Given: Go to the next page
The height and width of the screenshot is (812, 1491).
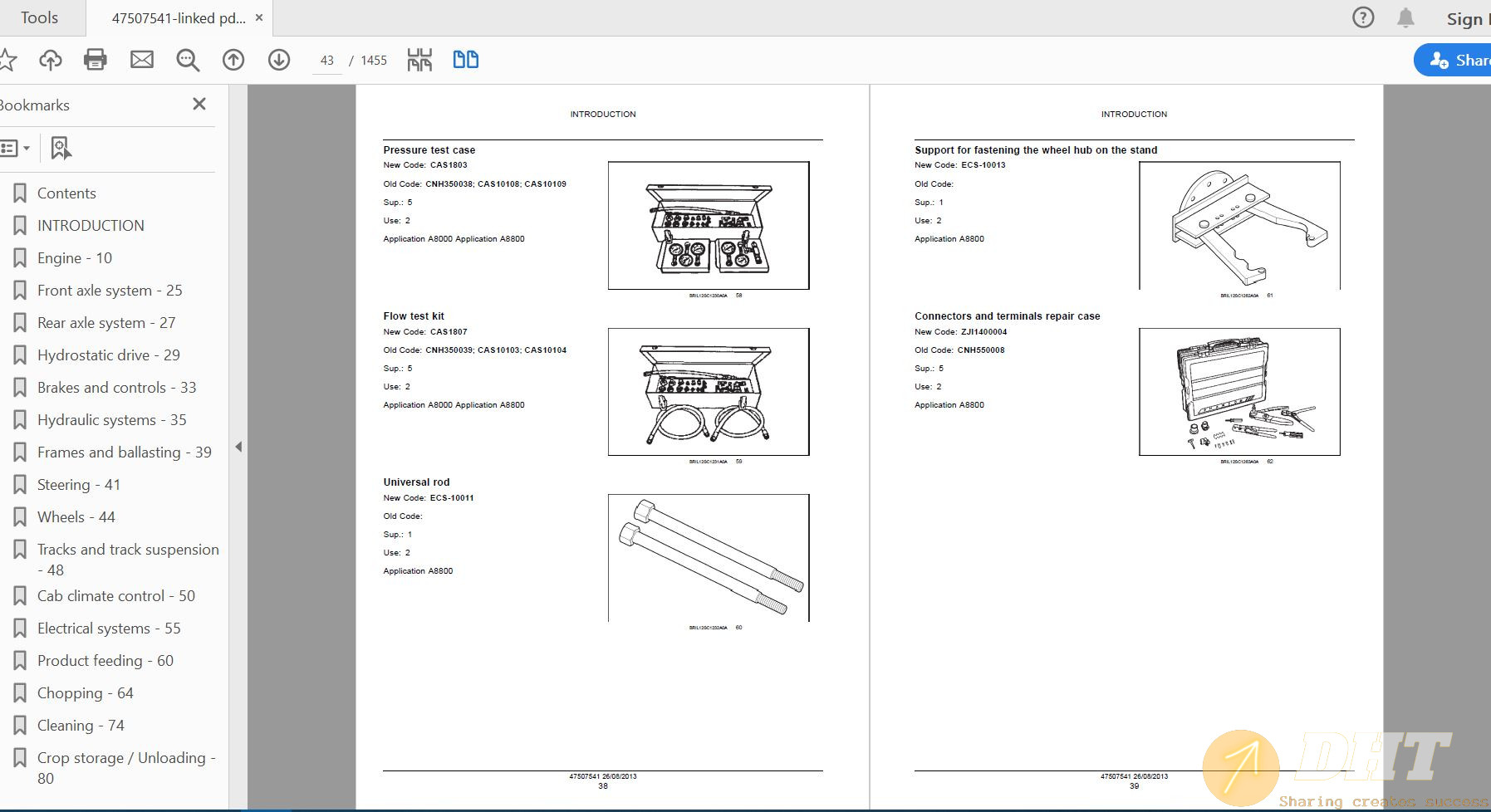Looking at the screenshot, I should tap(280, 60).
